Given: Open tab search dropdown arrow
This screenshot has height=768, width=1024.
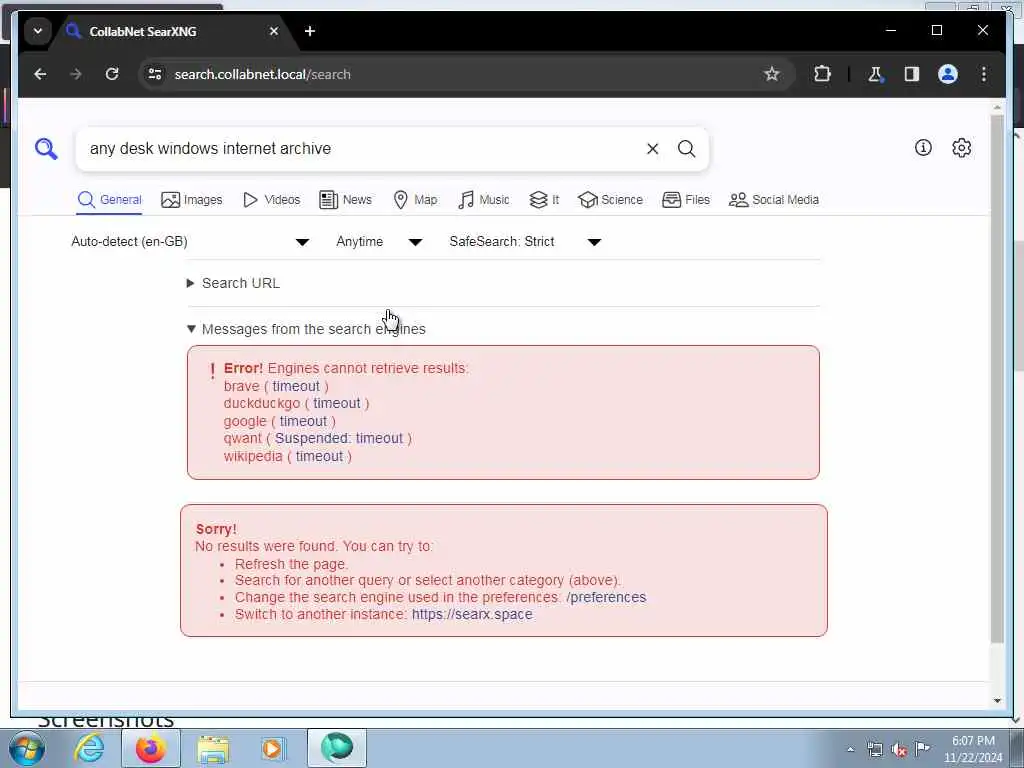Looking at the screenshot, I should point(38,31).
